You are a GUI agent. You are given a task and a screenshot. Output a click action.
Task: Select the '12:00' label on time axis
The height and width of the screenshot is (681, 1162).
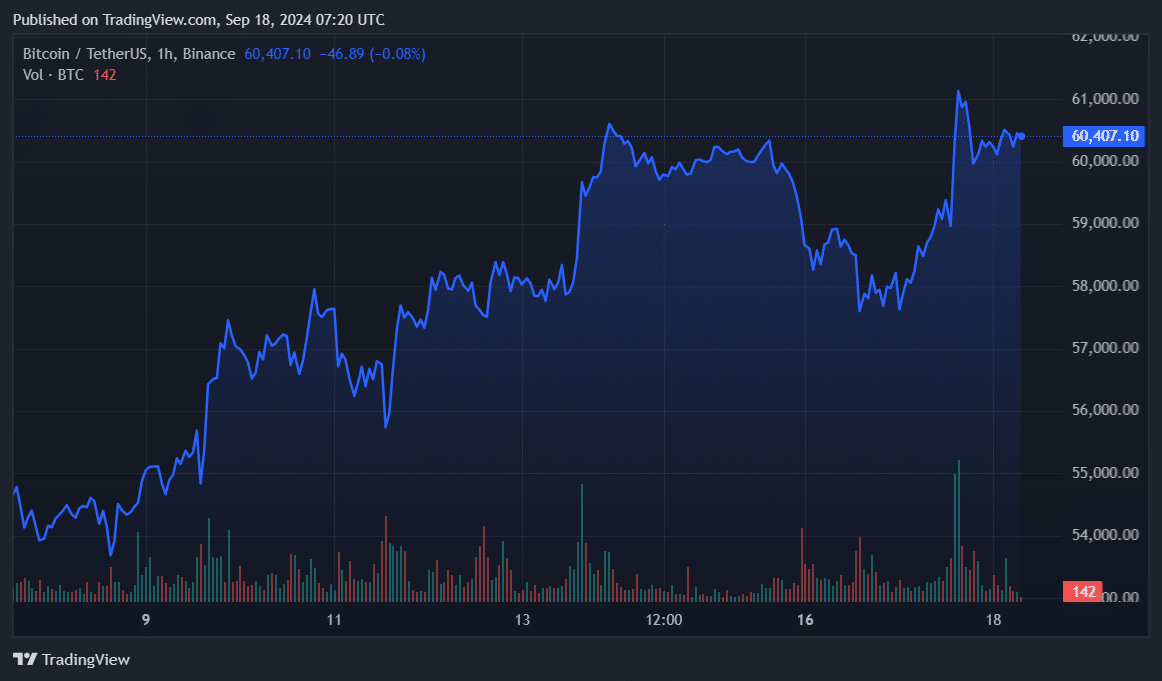[x=666, y=619]
